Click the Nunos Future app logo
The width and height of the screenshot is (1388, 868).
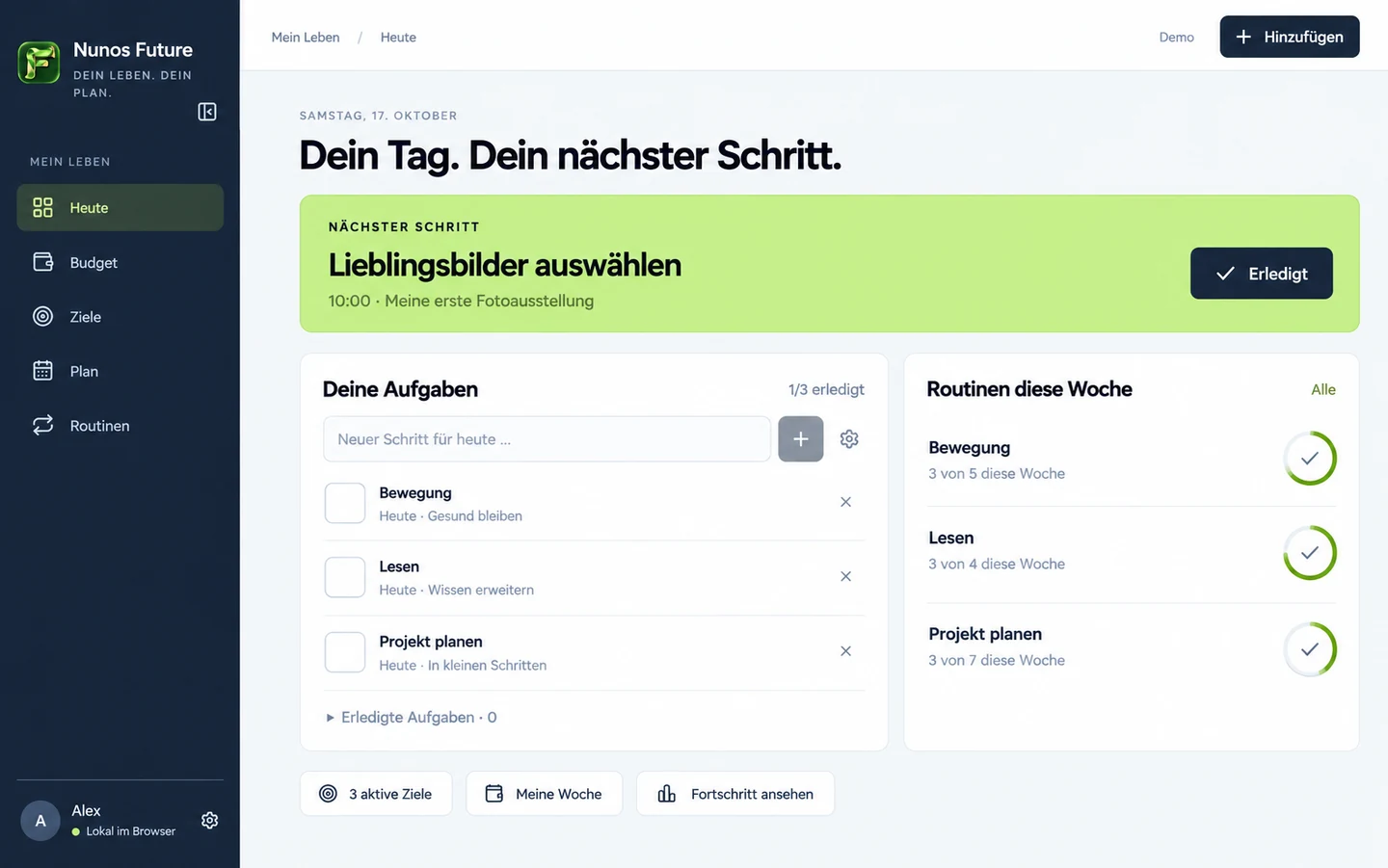39,63
